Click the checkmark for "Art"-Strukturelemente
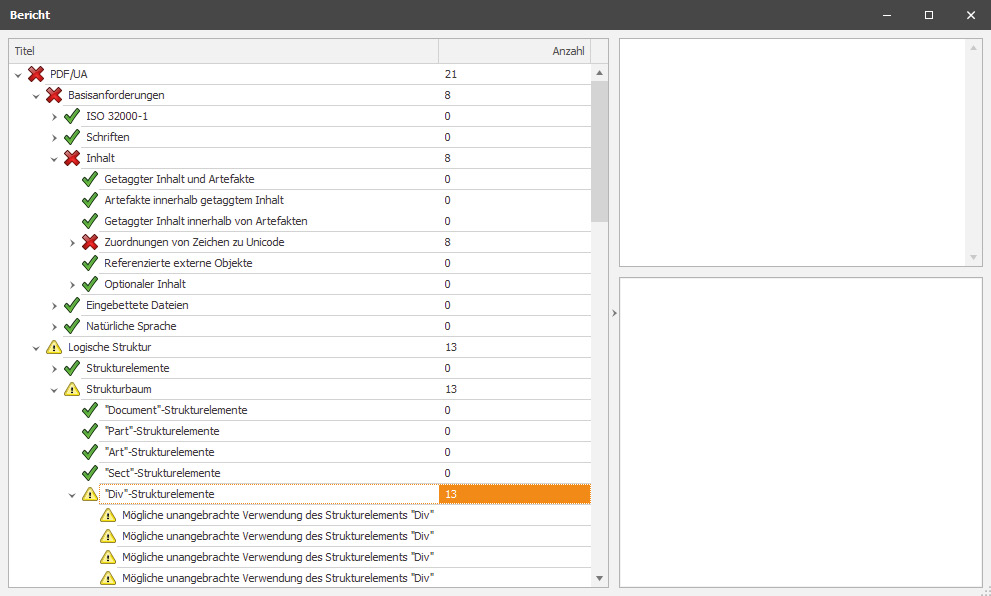 click(x=90, y=452)
